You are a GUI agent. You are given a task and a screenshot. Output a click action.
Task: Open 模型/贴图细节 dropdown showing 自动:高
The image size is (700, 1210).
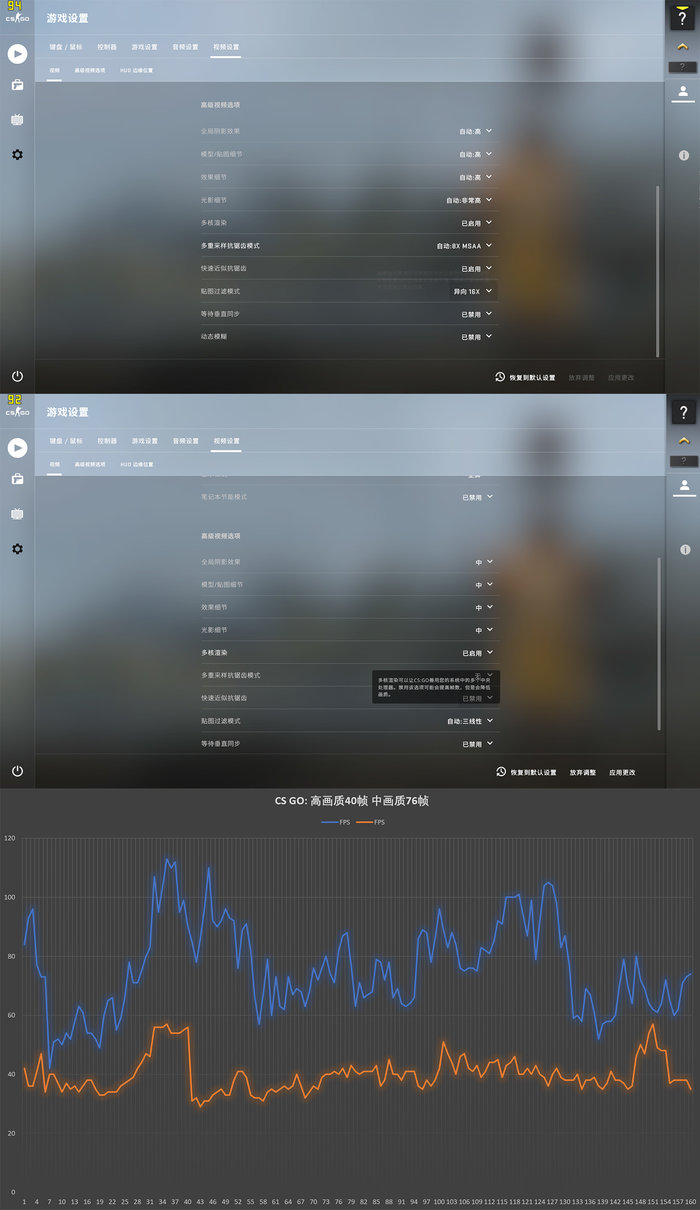[x=476, y=154]
